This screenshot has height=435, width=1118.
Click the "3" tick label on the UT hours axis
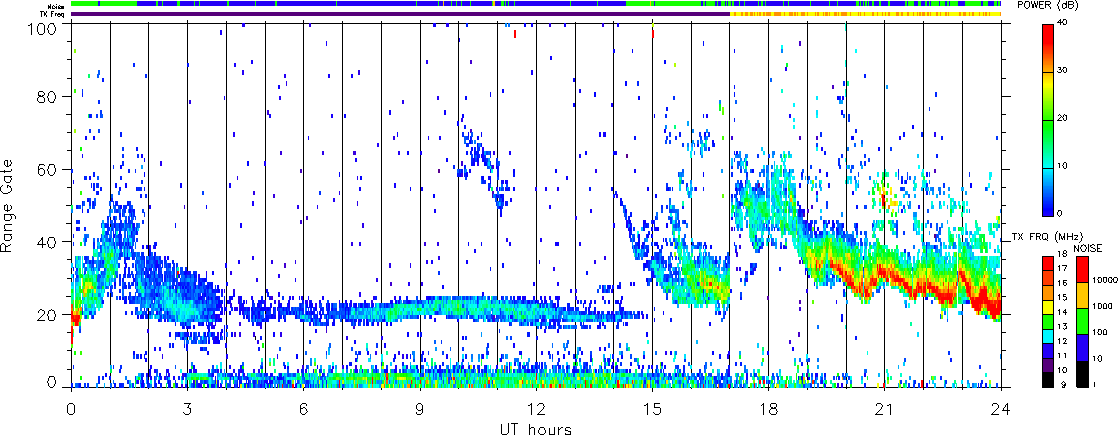(x=188, y=409)
